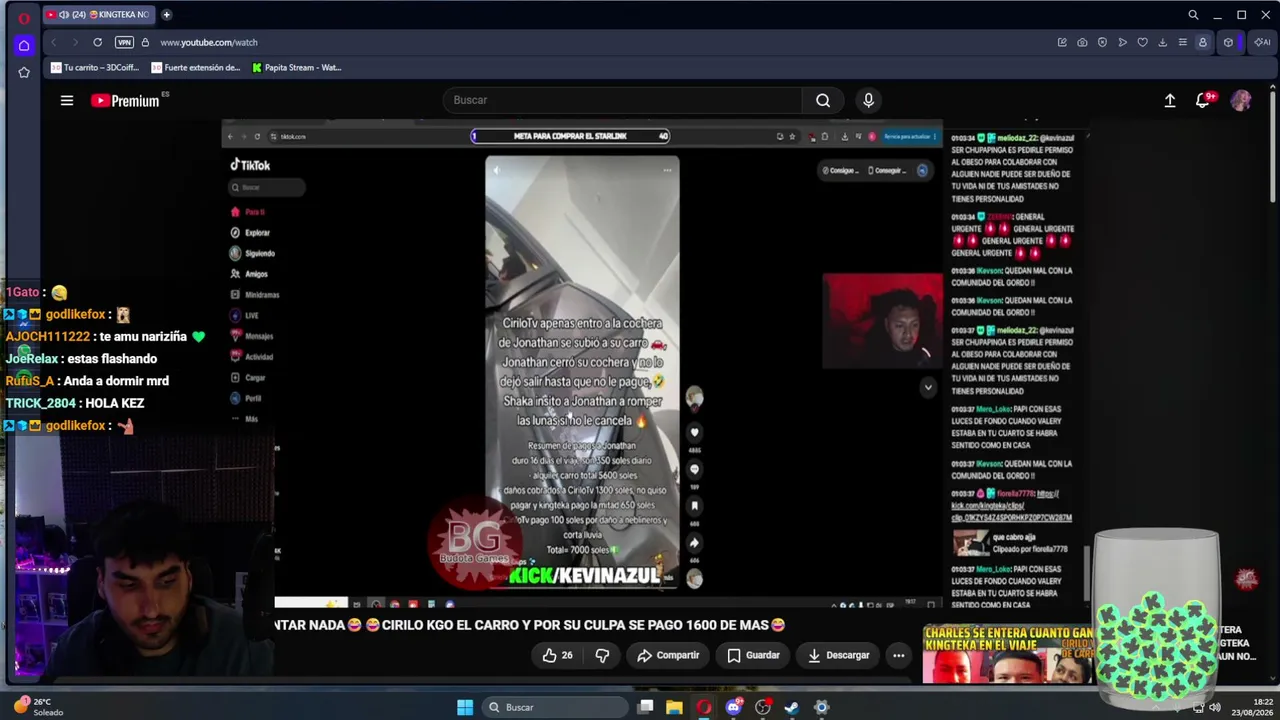Open the 'Tu carrito – 3DCoiff...' bookmark
1280x720 pixels.
(x=95, y=68)
